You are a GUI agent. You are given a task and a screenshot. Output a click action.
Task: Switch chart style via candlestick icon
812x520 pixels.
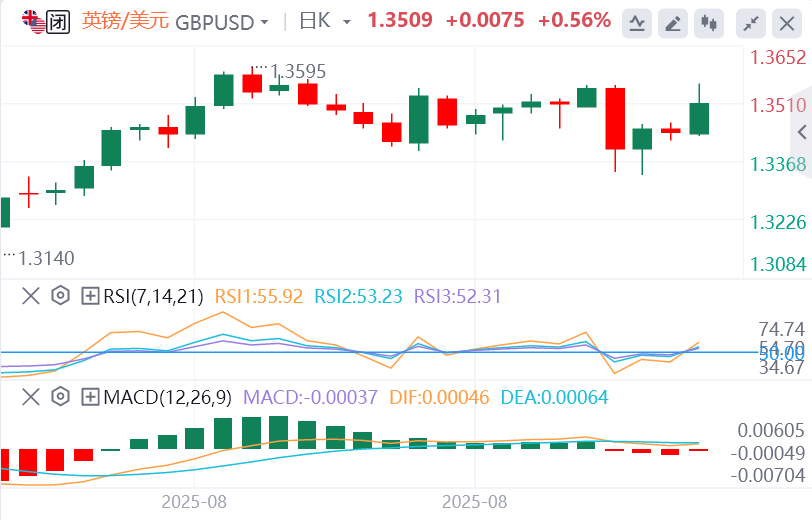click(x=709, y=23)
